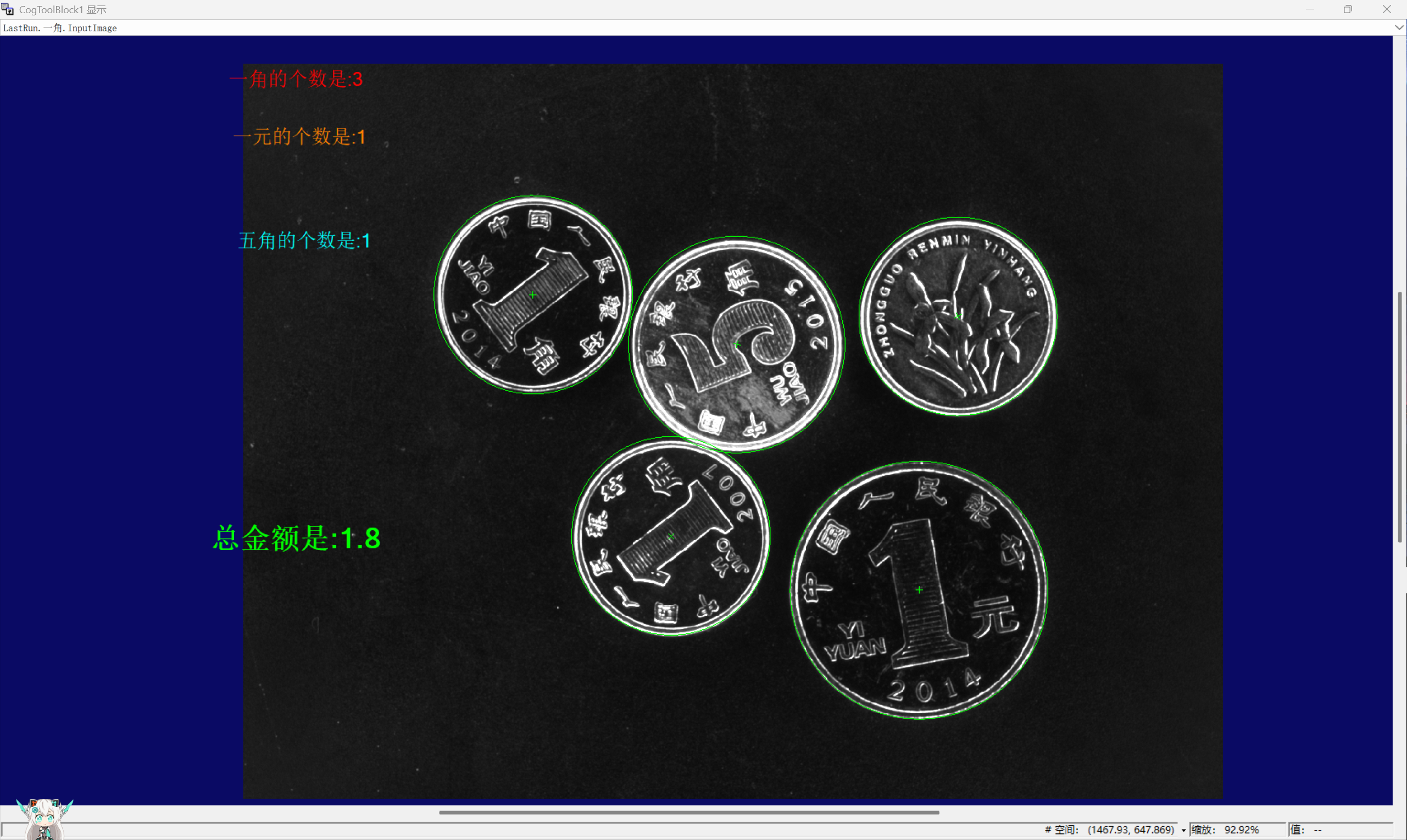Click the red 一角的个数是:3 label

[x=296, y=79]
